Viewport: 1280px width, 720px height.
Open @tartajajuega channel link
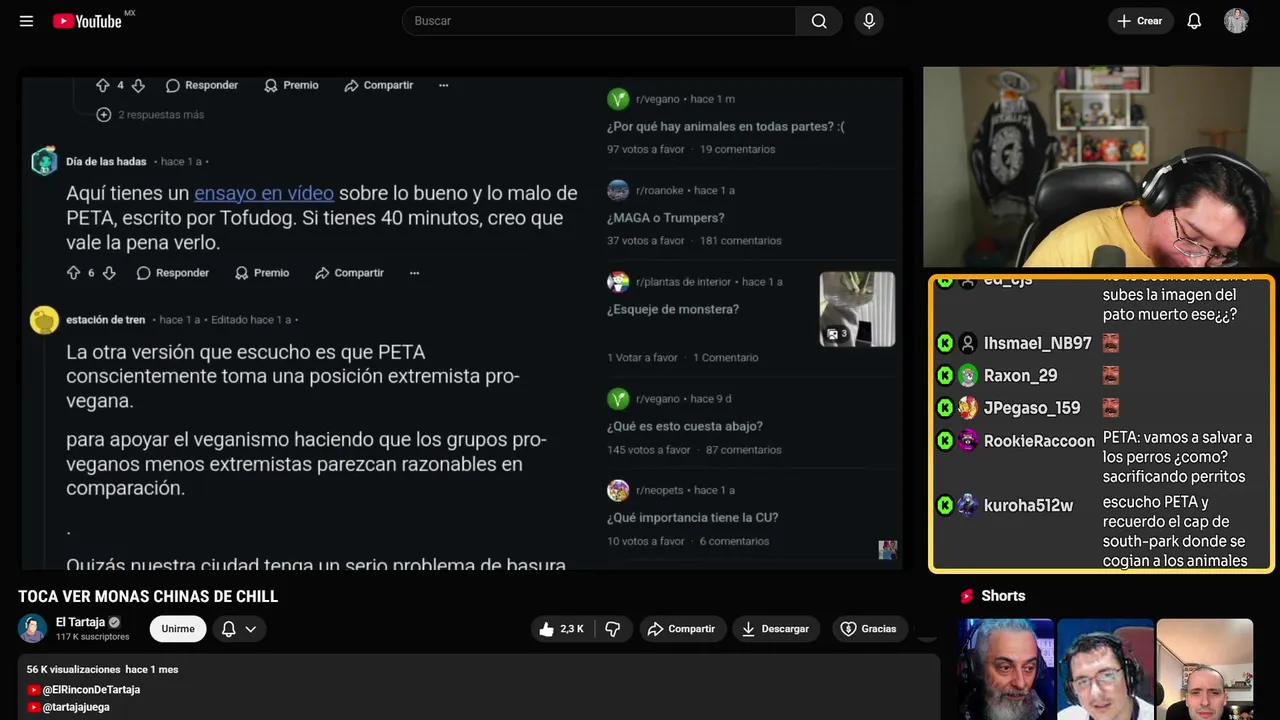pyautogui.click(x=76, y=707)
